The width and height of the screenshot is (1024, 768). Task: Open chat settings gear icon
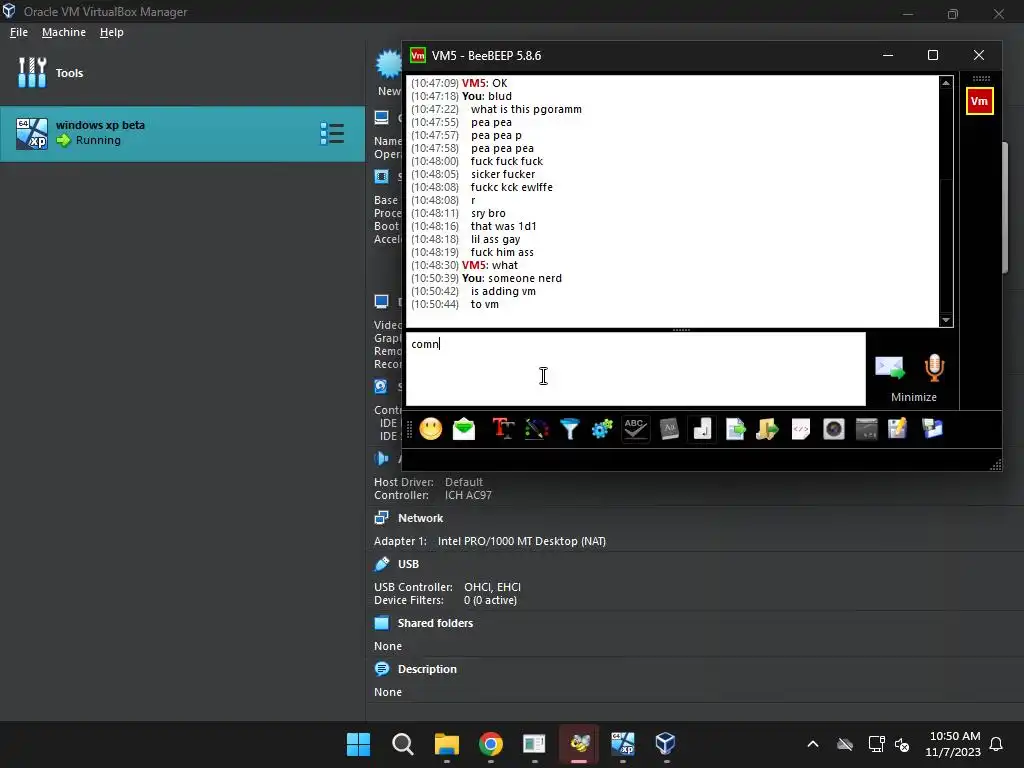tap(602, 429)
